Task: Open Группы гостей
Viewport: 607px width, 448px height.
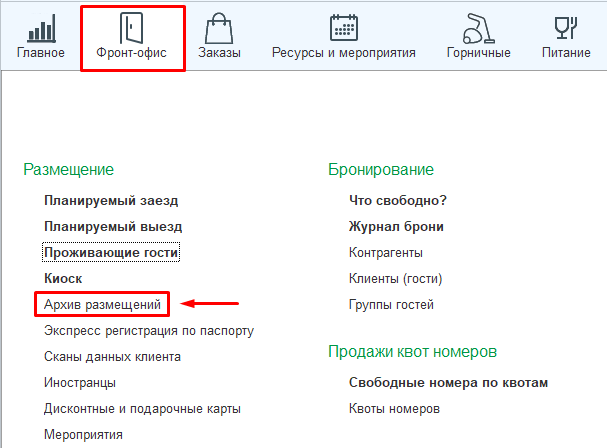Action: pyautogui.click(x=391, y=304)
